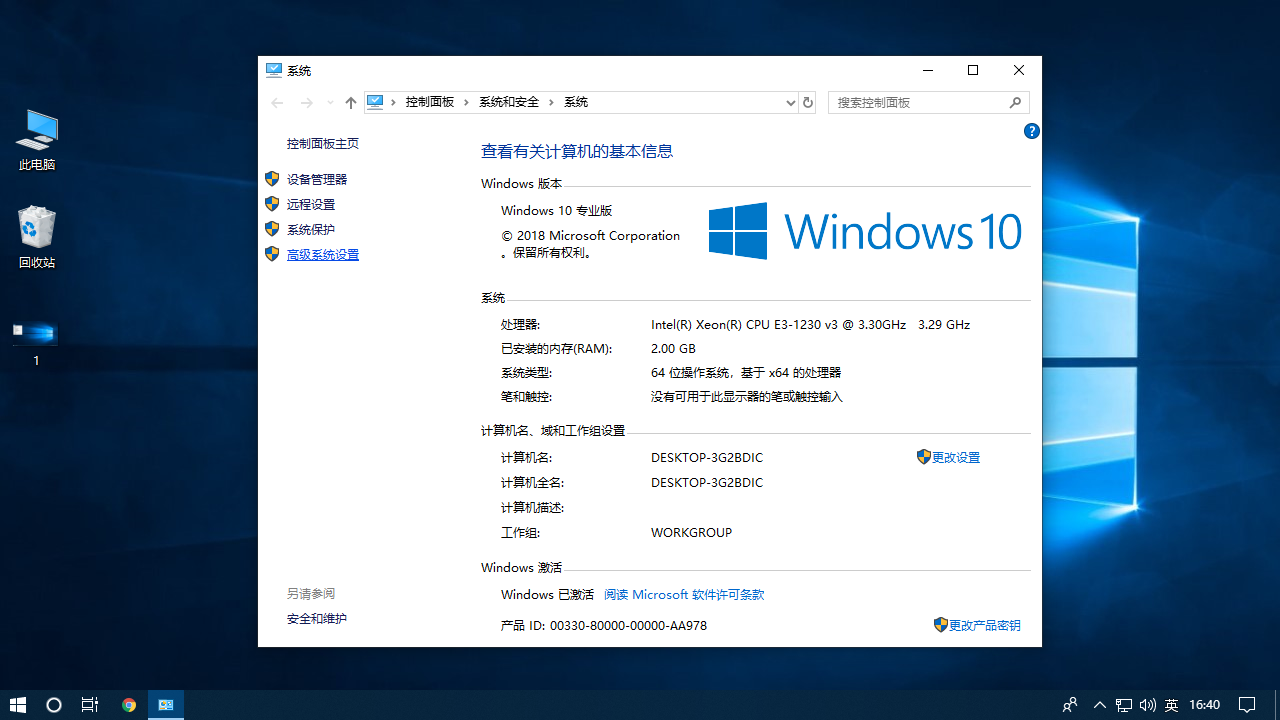Click the 系统 breadcrumb segment
The width and height of the screenshot is (1280, 720).
576,102
